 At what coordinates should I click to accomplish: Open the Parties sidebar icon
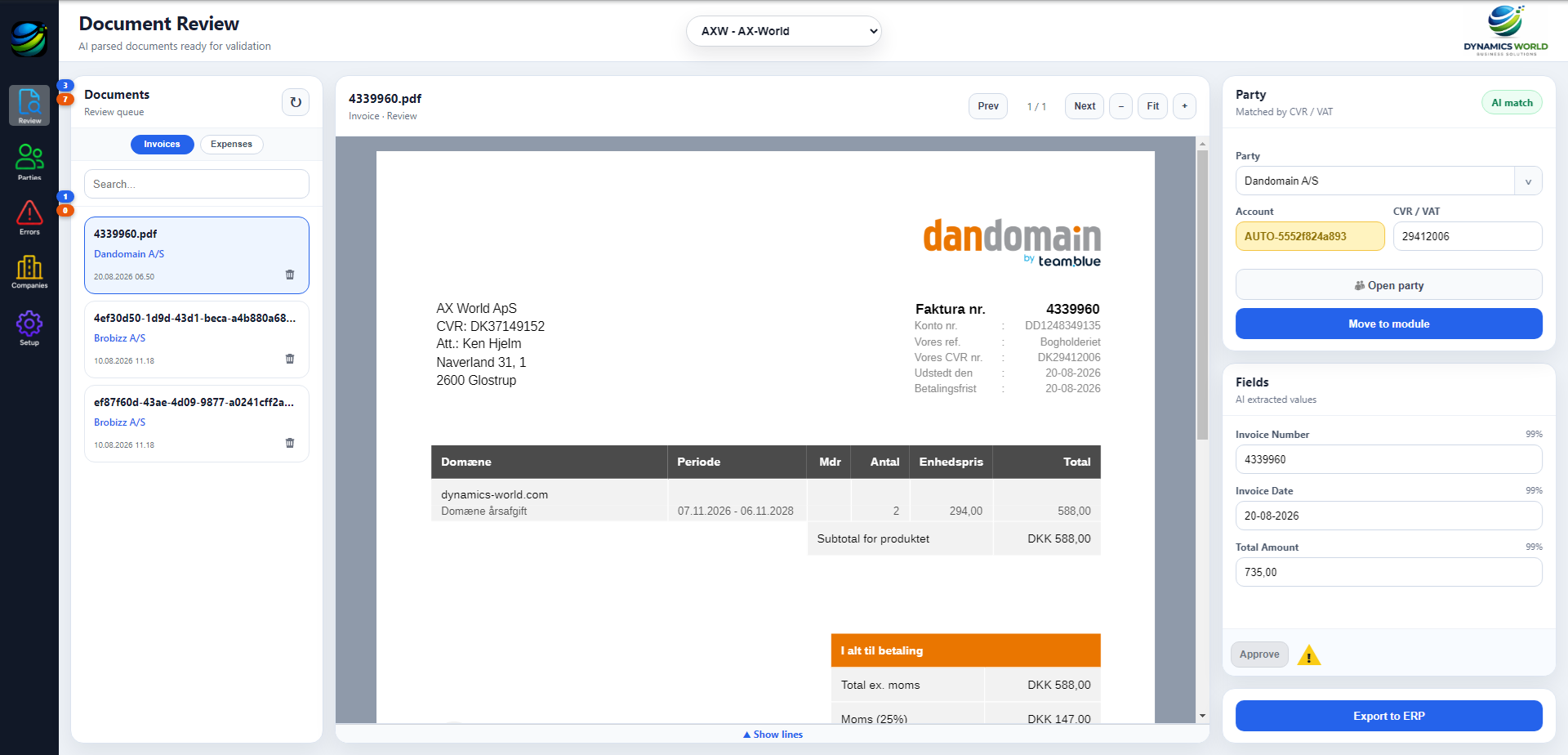[29, 161]
